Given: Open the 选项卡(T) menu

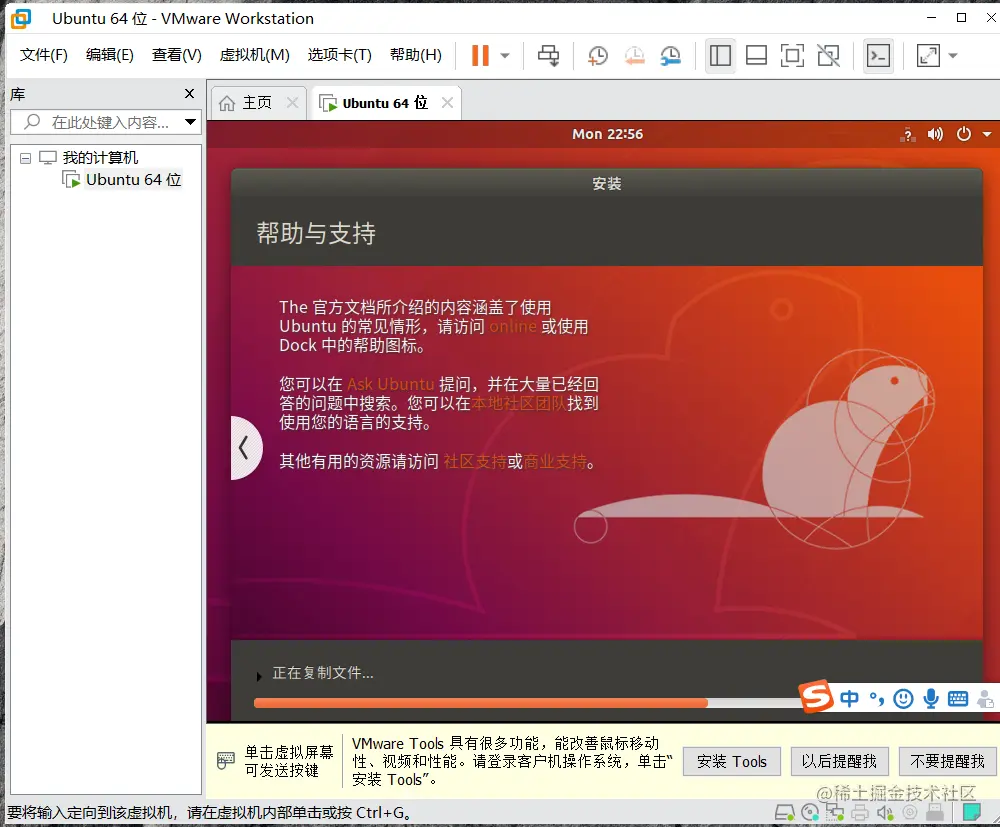Looking at the screenshot, I should (339, 55).
